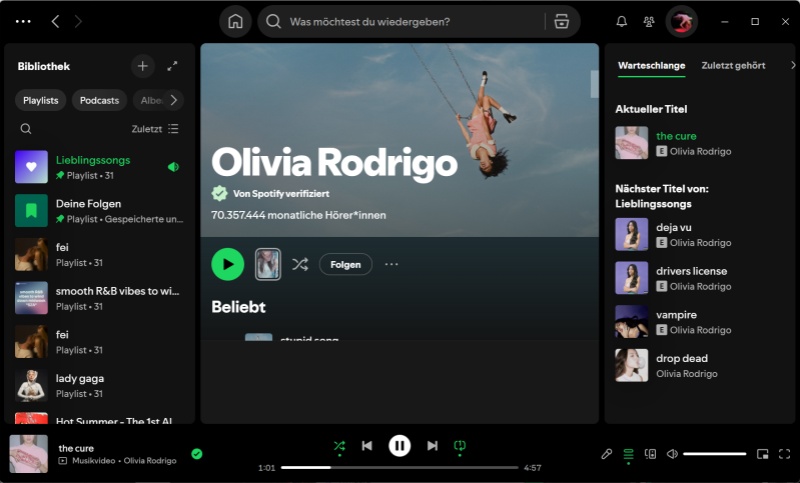The image size is (800, 483).
Task: Open the Browse icon in search bar
Action: click(561, 21)
